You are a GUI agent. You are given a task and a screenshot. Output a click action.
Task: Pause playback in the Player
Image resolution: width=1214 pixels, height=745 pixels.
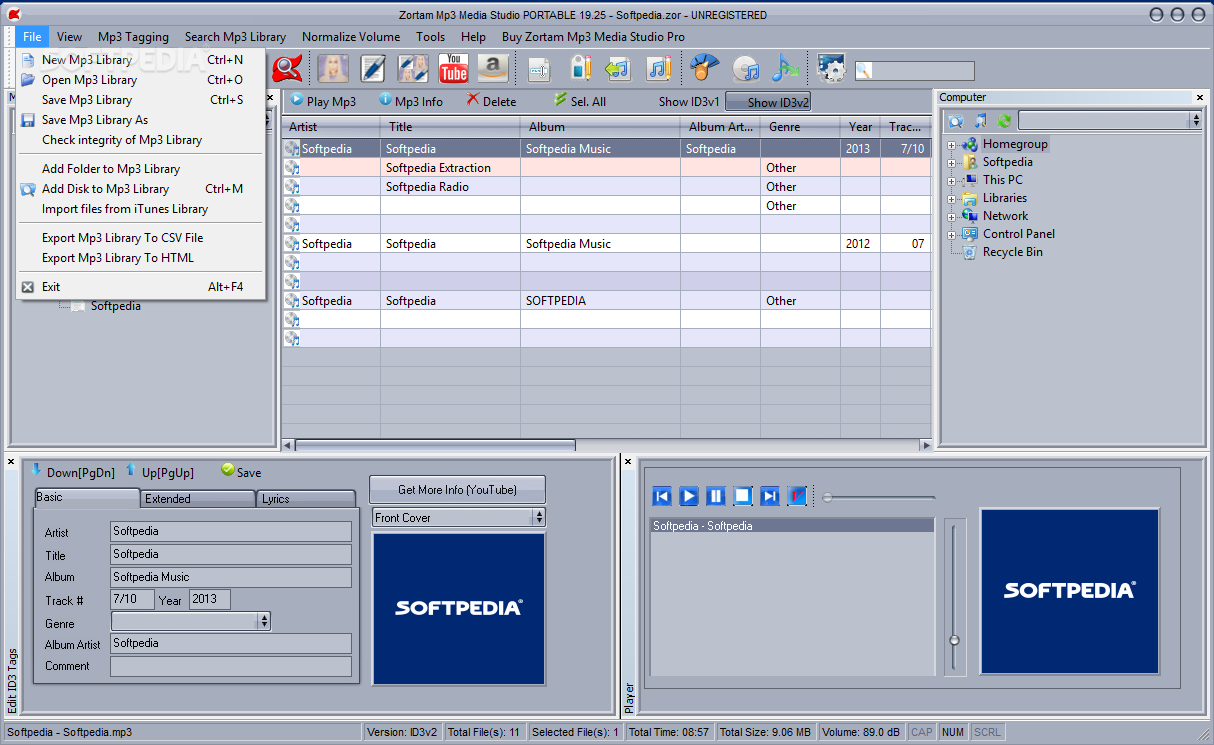click(716, 496)
